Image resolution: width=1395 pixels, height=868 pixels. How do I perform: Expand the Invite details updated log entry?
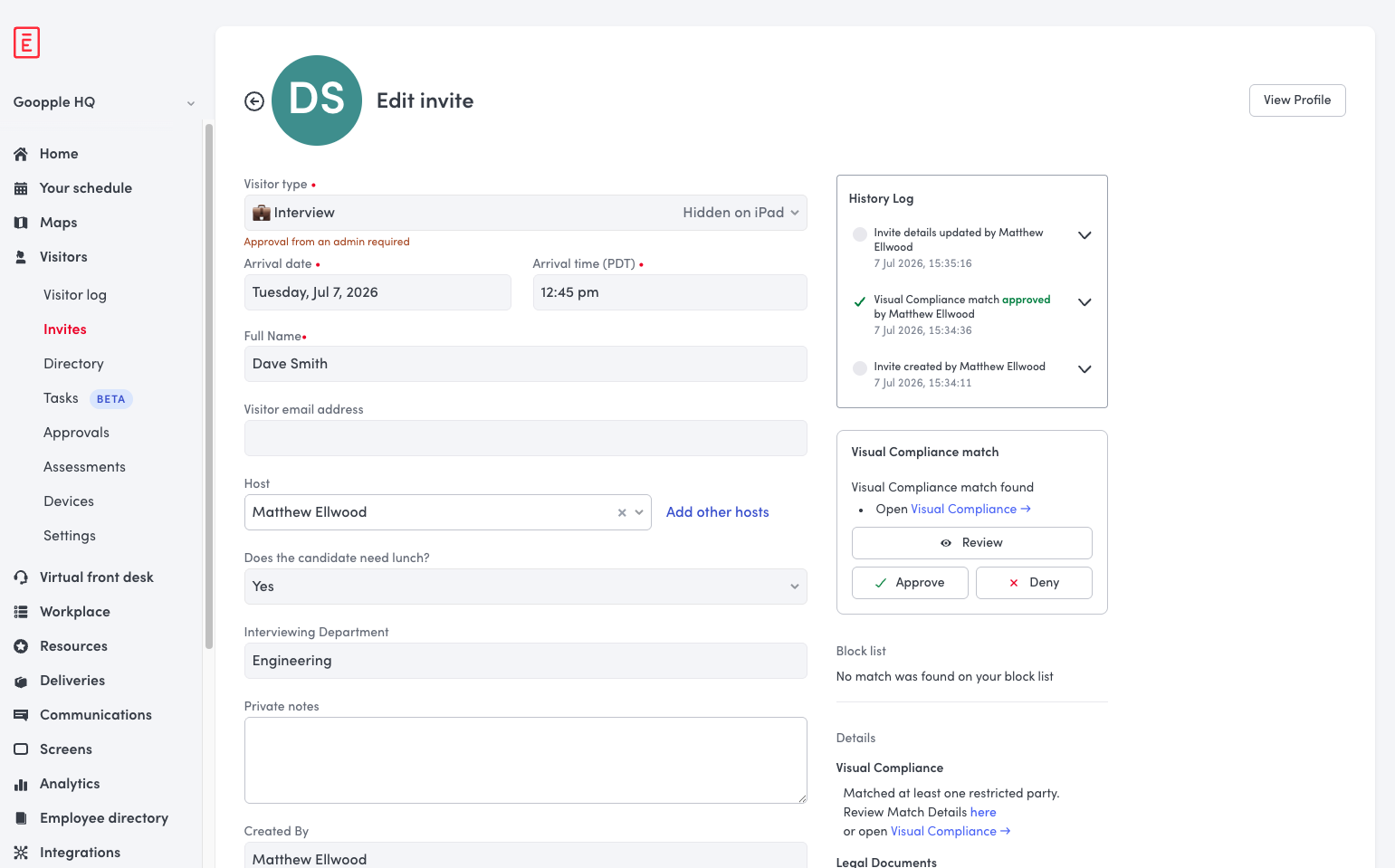[x=1084, y=235]
